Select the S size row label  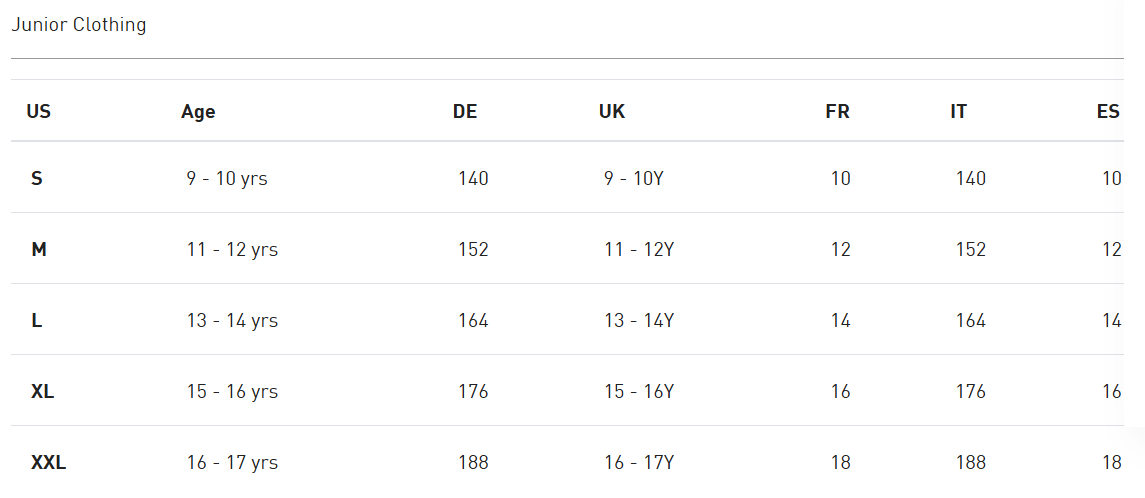[x=37, y=178]
